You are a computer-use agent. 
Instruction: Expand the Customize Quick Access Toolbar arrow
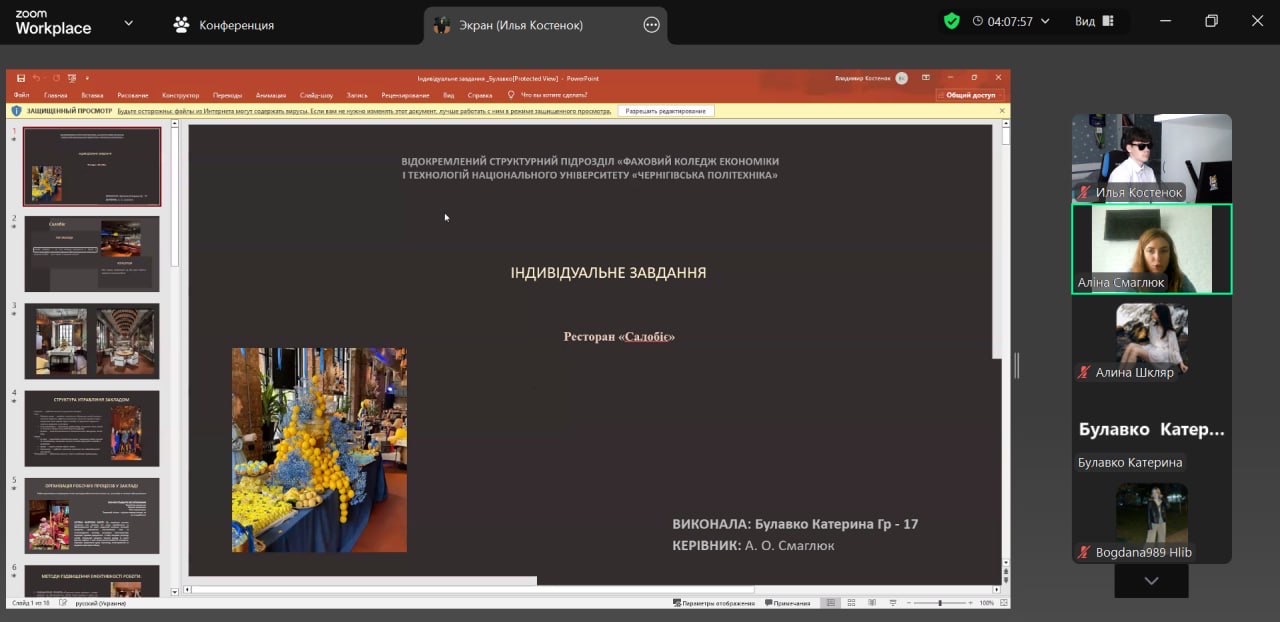(x=87, y=78)
